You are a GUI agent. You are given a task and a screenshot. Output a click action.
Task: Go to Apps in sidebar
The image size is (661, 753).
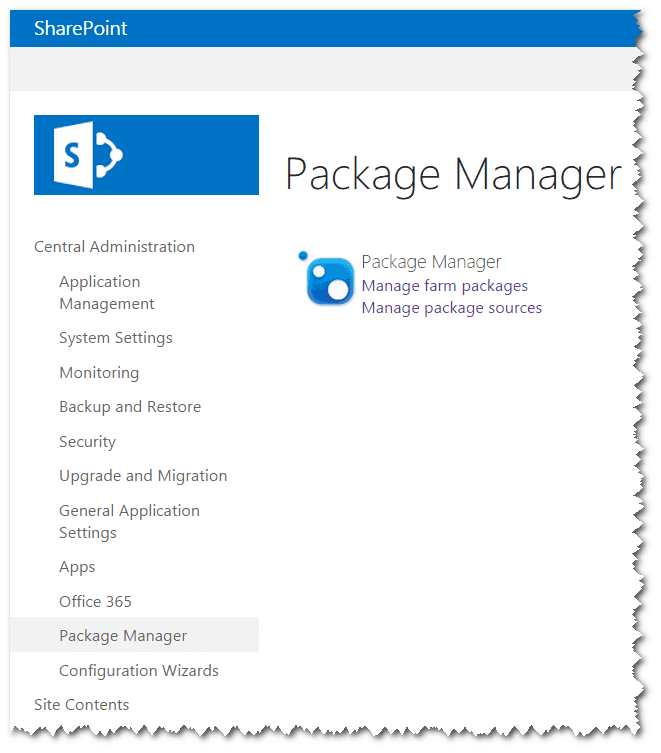click(x=77, y=567)
